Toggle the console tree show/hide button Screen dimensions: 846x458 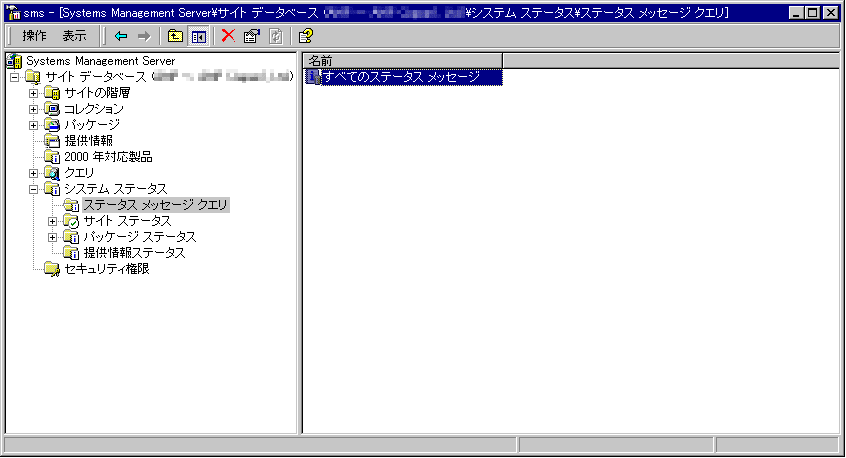coord(198,36)
